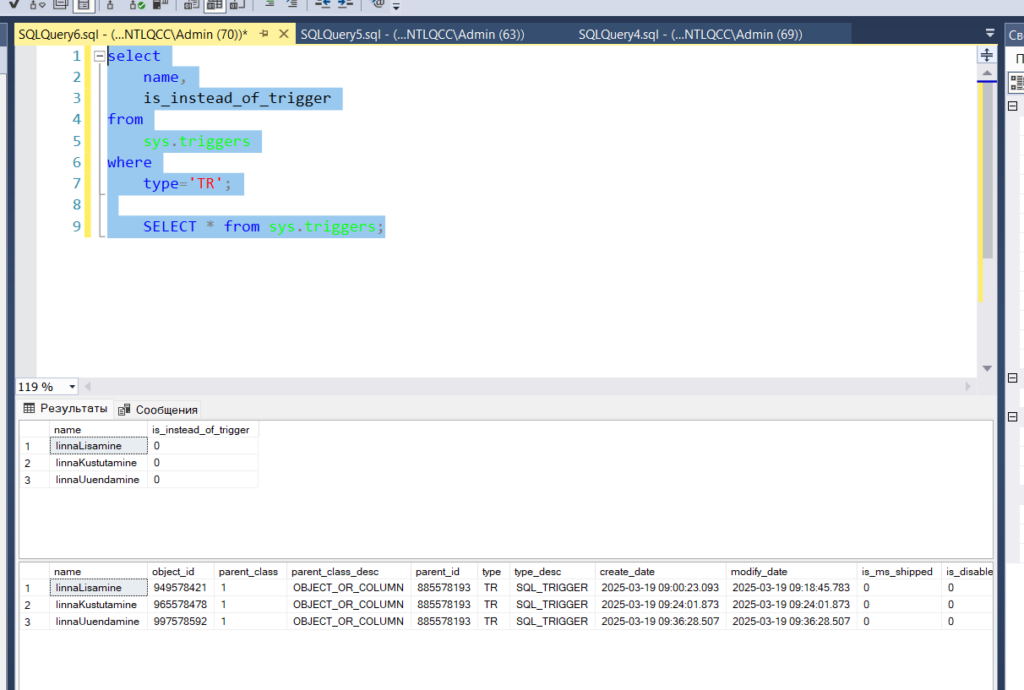Image resolution: width=1024 pixels, height=690 pixels.
Task: Click the parent_class column header
Action: pos(250,571)
